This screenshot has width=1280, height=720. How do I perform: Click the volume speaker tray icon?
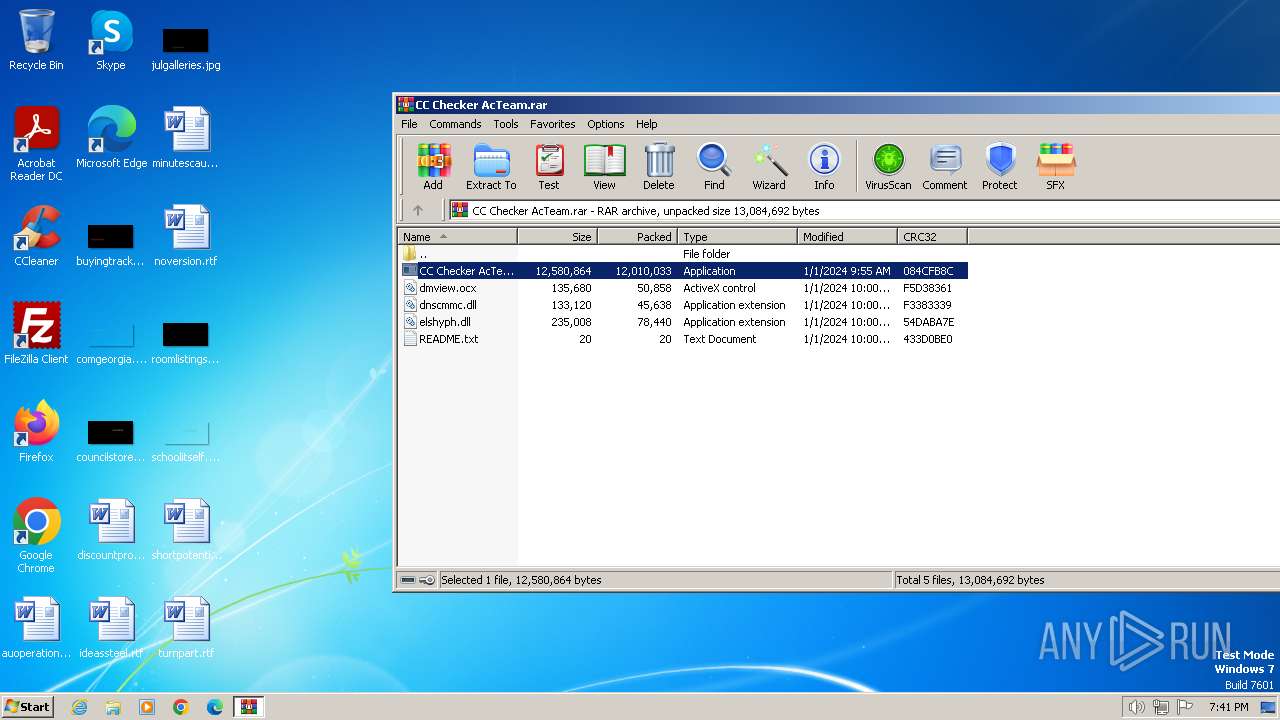(x=1136, y=707)
